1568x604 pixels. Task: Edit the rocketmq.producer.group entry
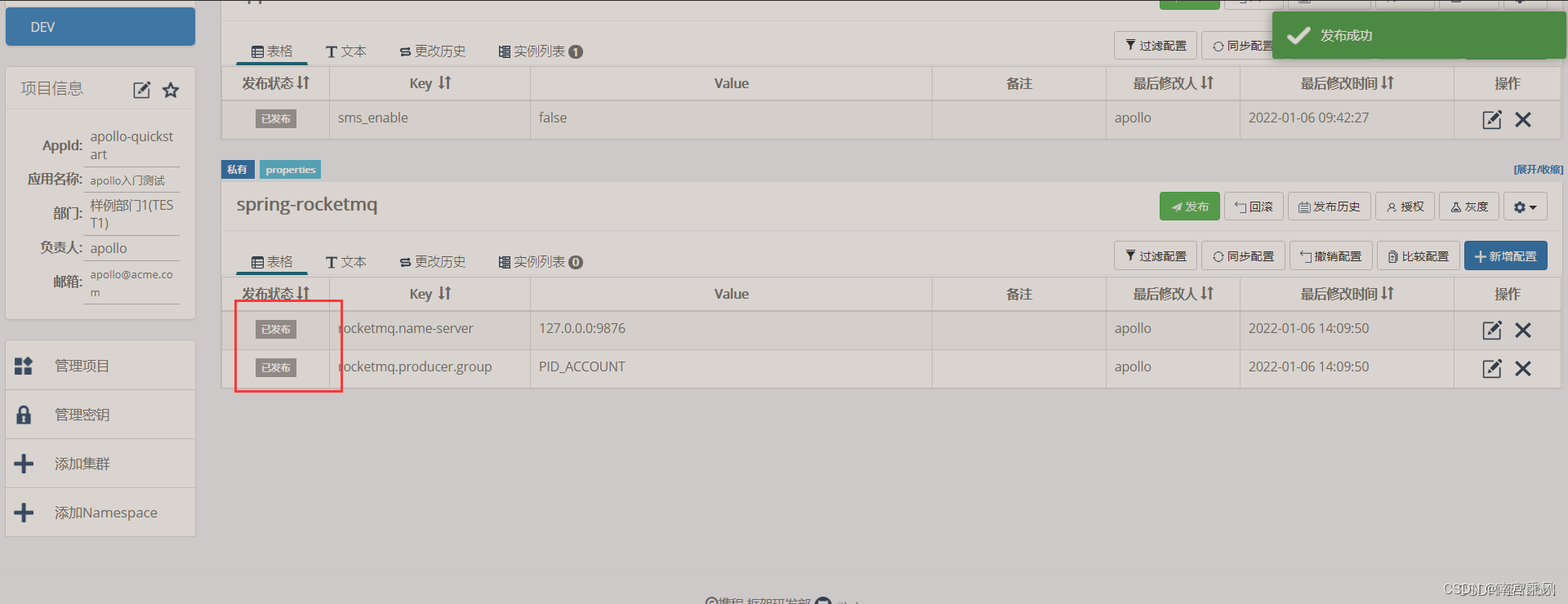click(1492, 368)
